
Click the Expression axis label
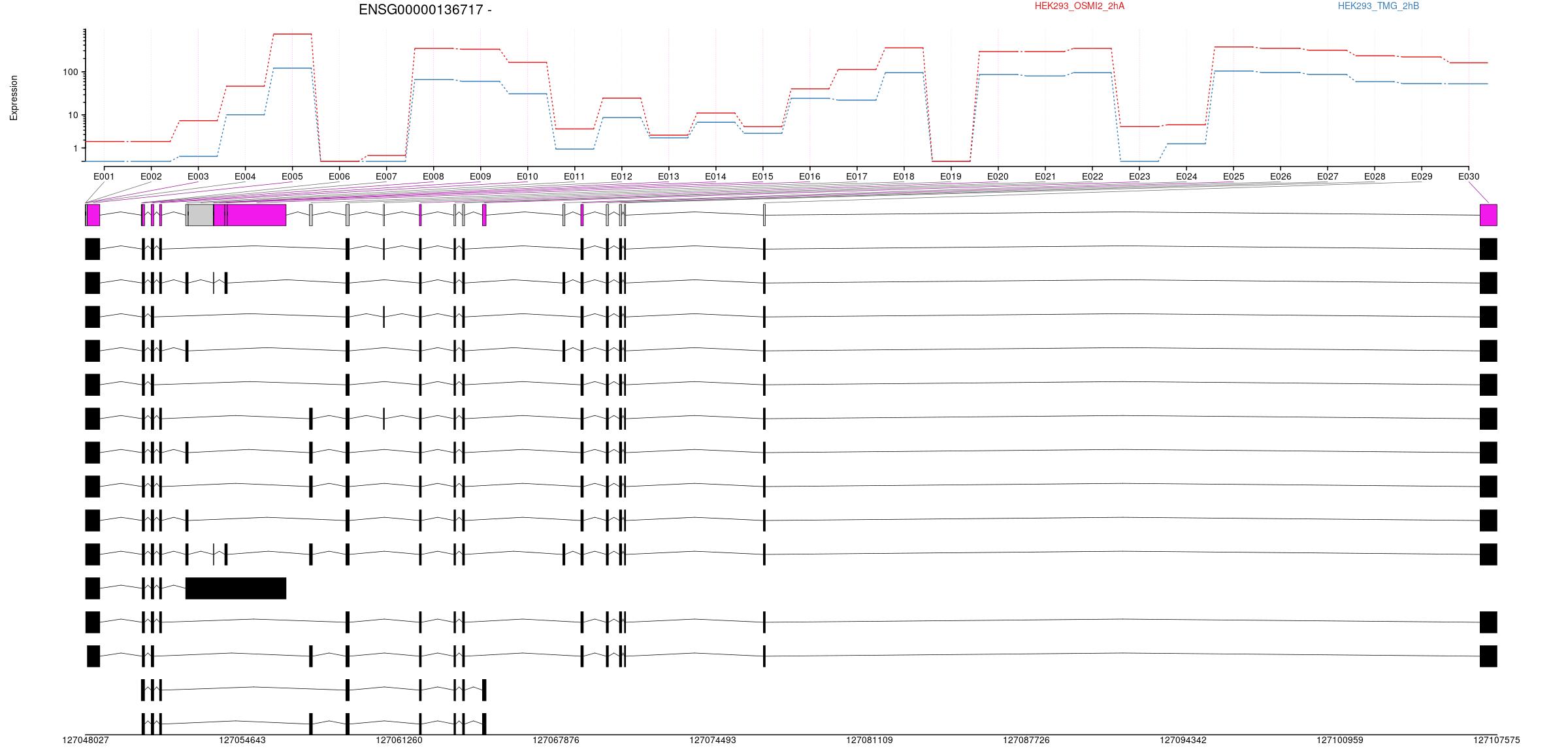14,98
